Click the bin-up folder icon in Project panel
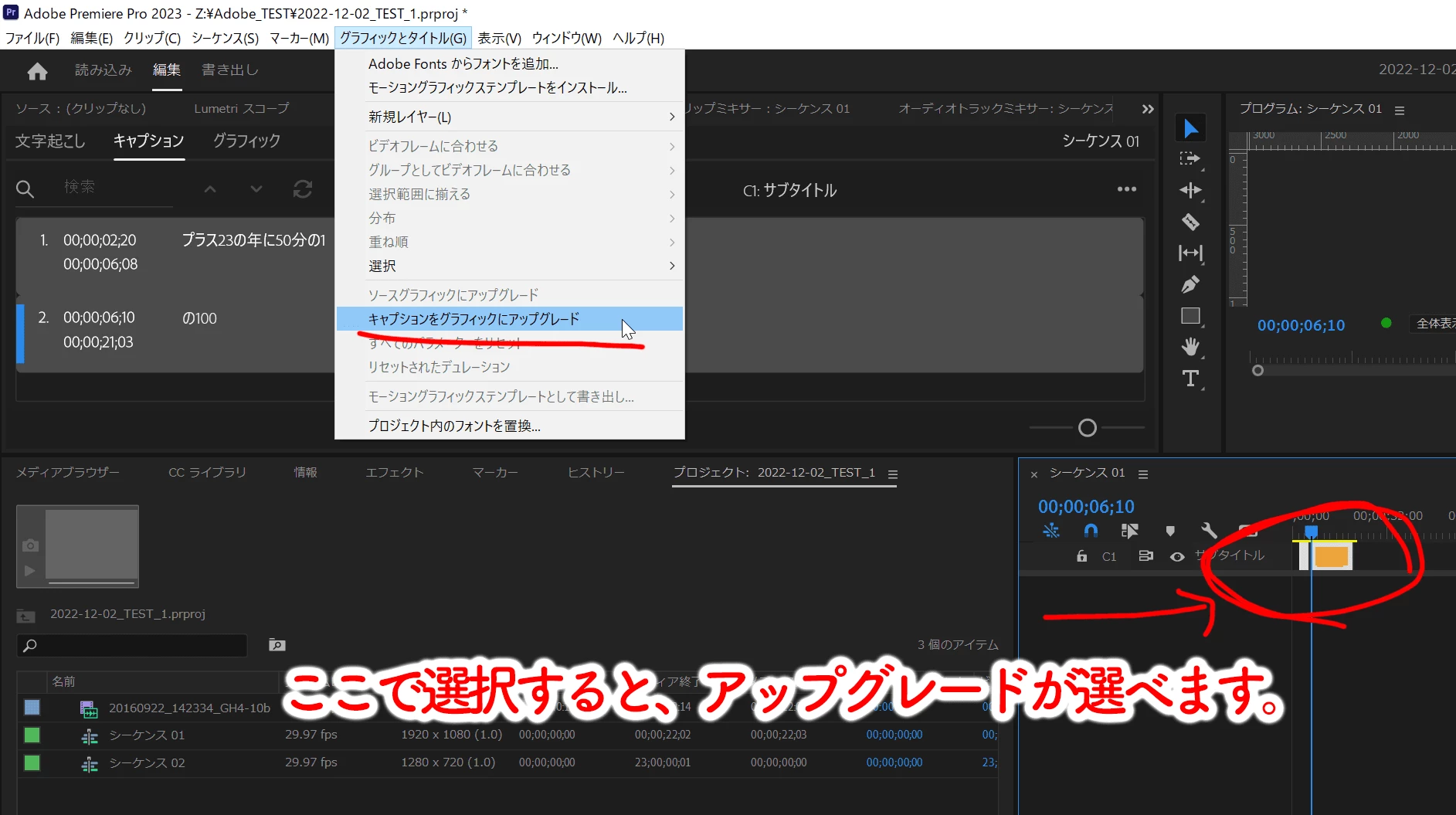This screenshot has width=1456, height=815. [25, 616]
